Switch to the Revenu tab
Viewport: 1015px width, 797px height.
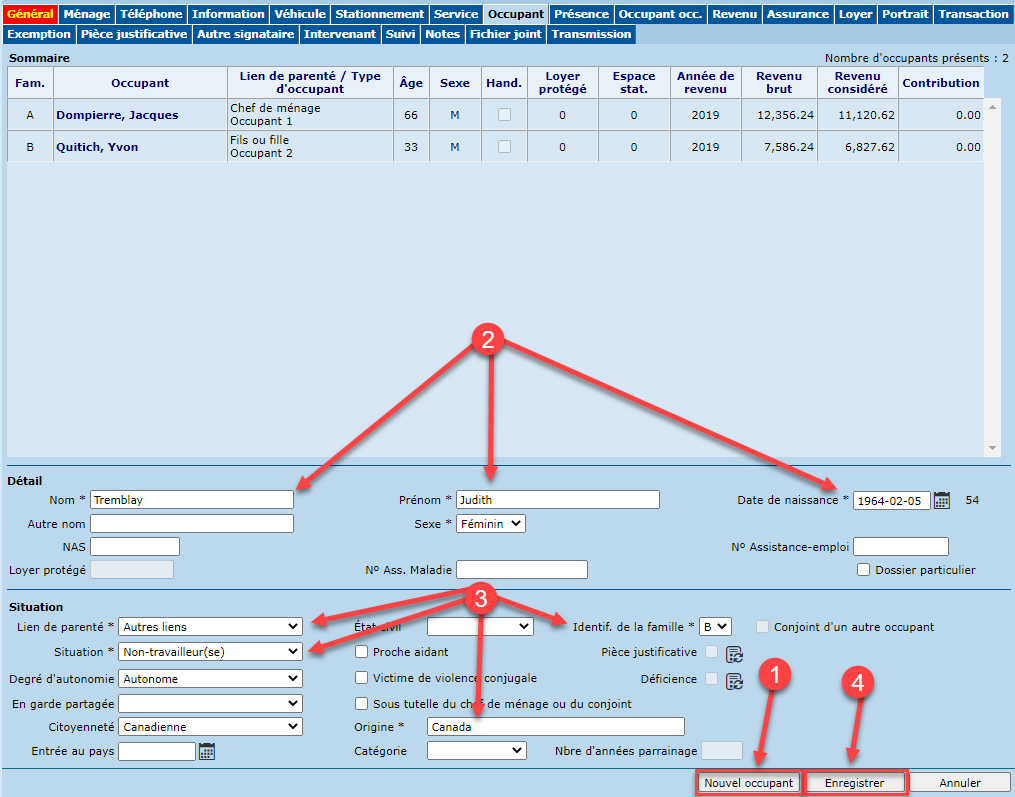coord(734,14)
